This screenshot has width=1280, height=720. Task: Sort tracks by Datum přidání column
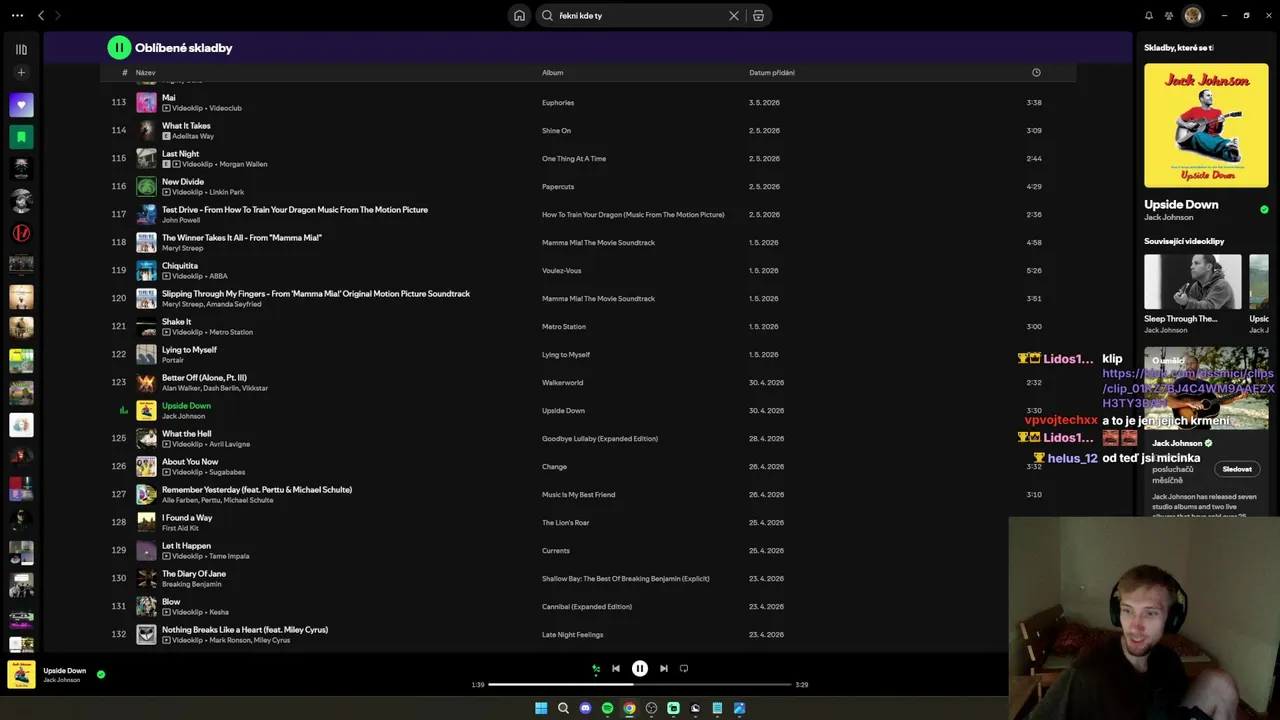pyautogui.click(x=772, y=72)
